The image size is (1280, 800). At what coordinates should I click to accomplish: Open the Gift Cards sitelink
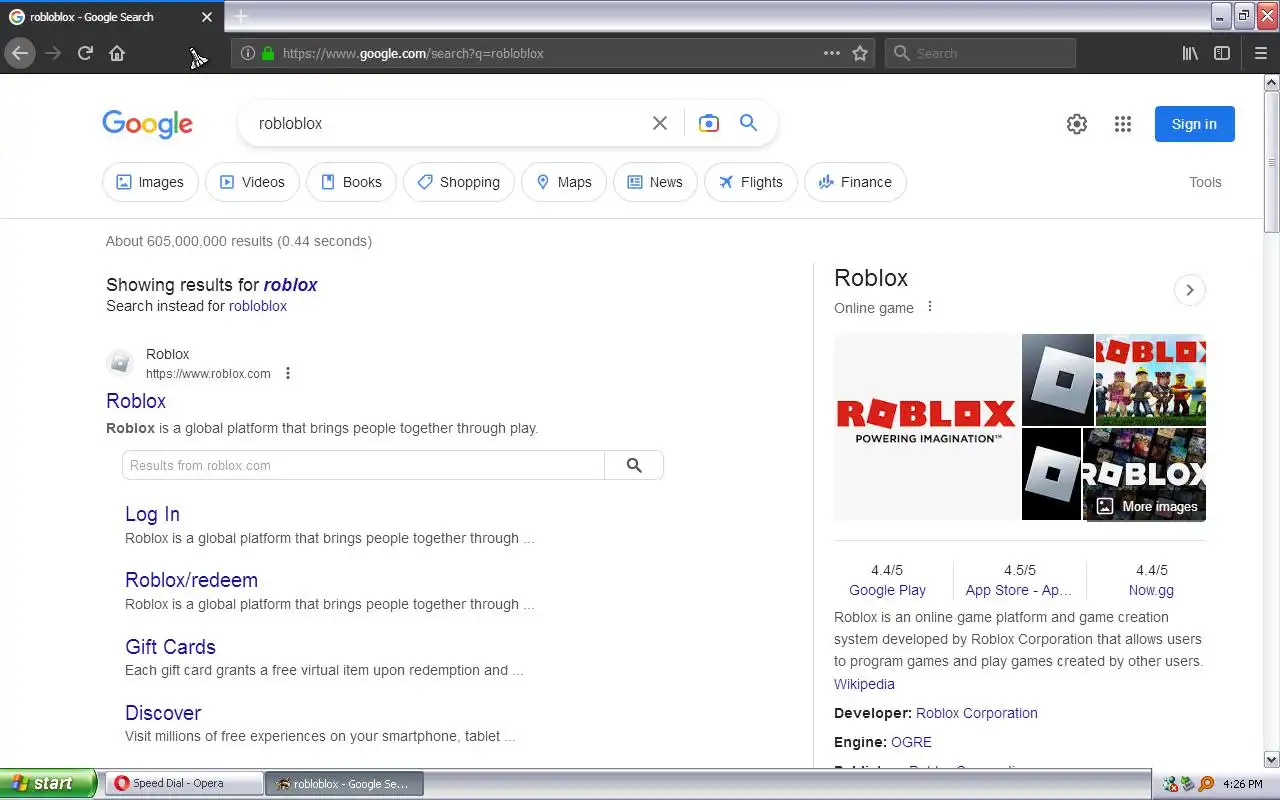coord(170,647)
